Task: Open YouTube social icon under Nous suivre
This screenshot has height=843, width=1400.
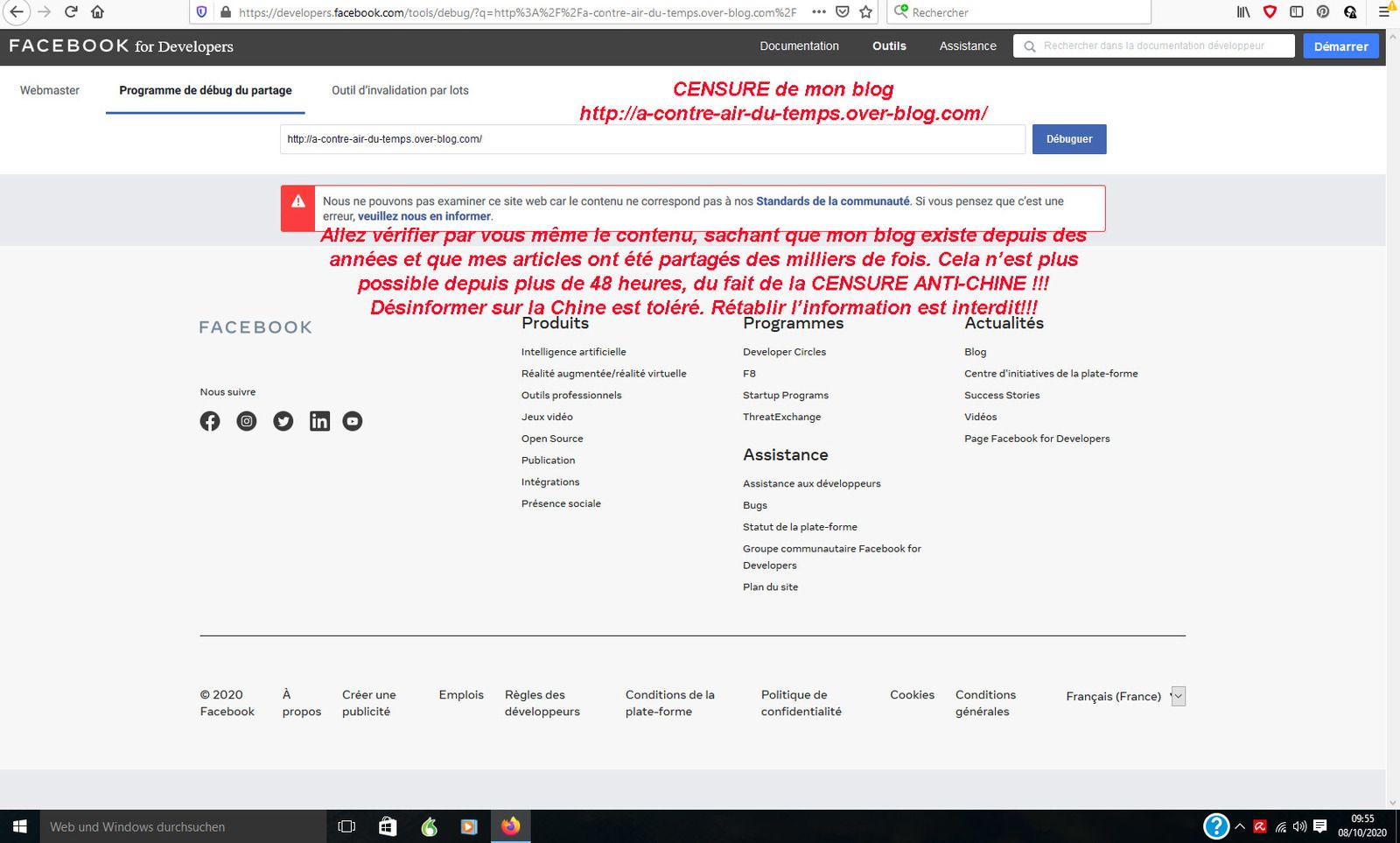Action: click(353, 421)
